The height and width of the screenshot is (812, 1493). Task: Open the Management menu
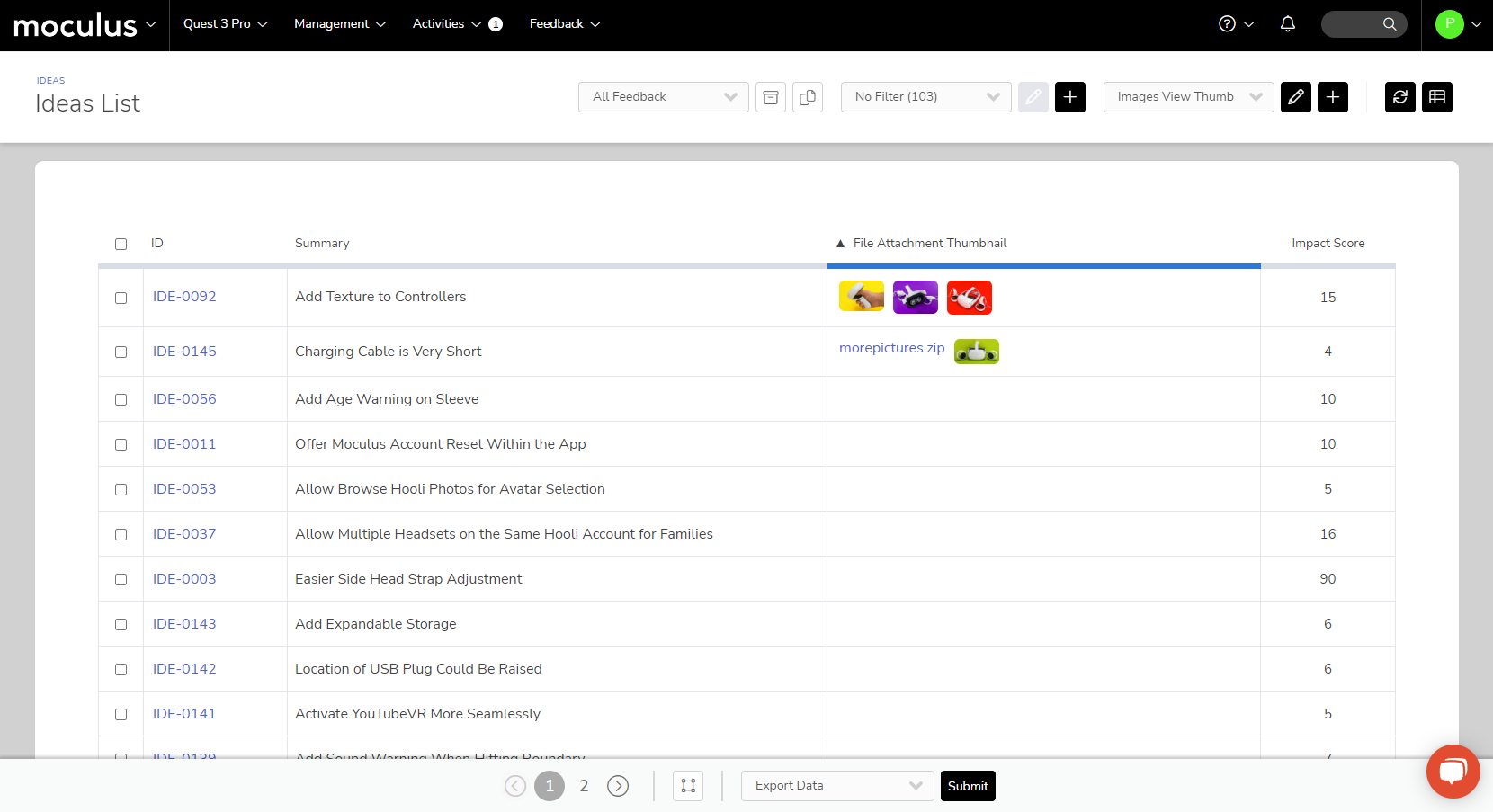[x=339, y=24]
